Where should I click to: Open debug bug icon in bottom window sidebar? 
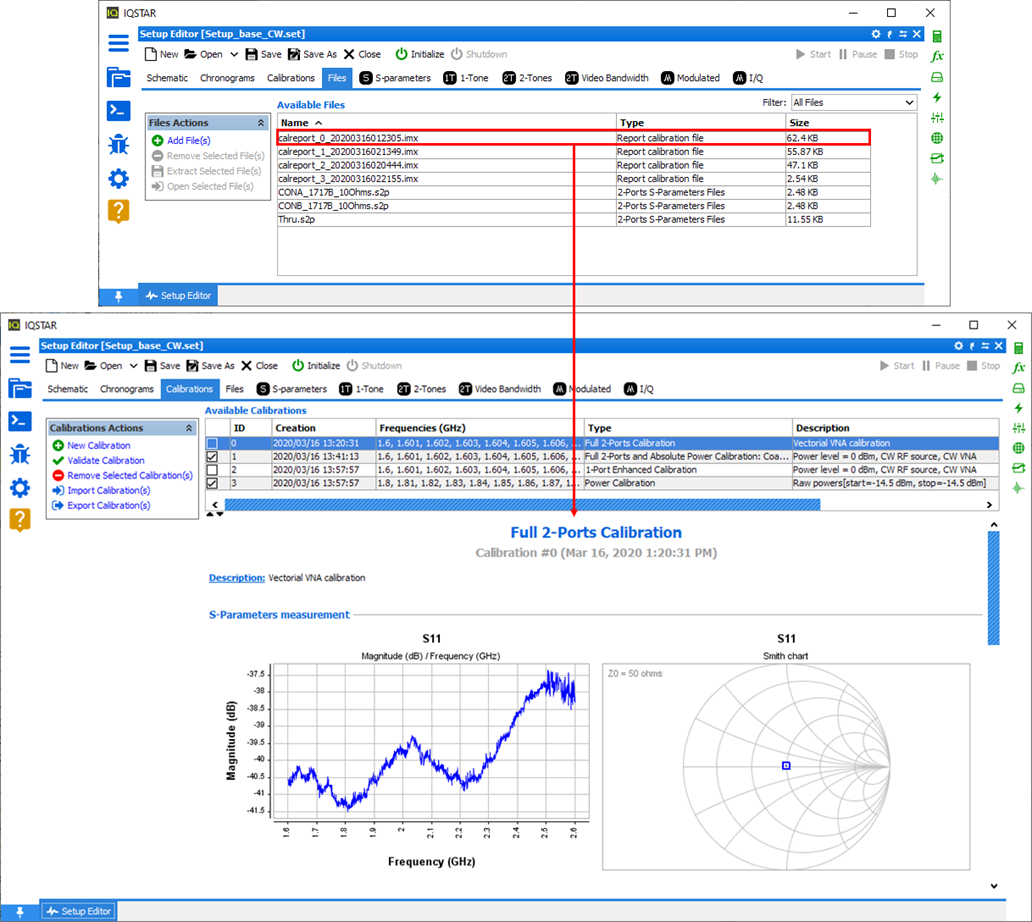20,455
